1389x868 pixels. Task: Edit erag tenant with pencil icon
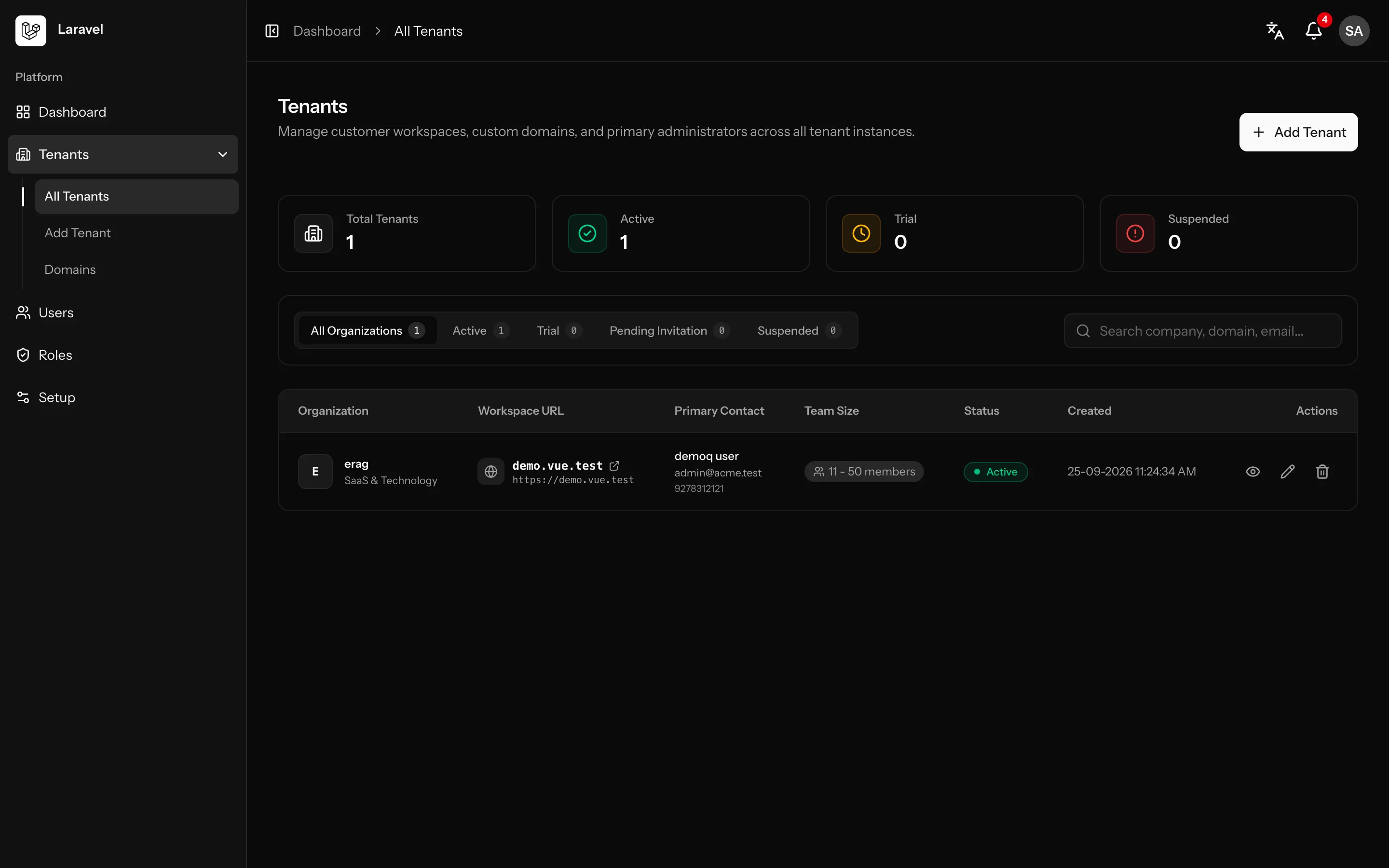tap(1287, 471)
